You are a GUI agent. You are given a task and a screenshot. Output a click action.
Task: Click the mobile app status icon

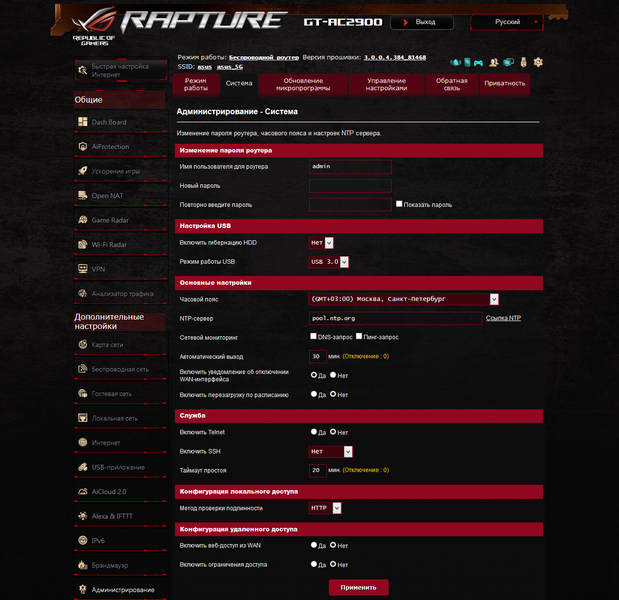click(x=467, y=62)
